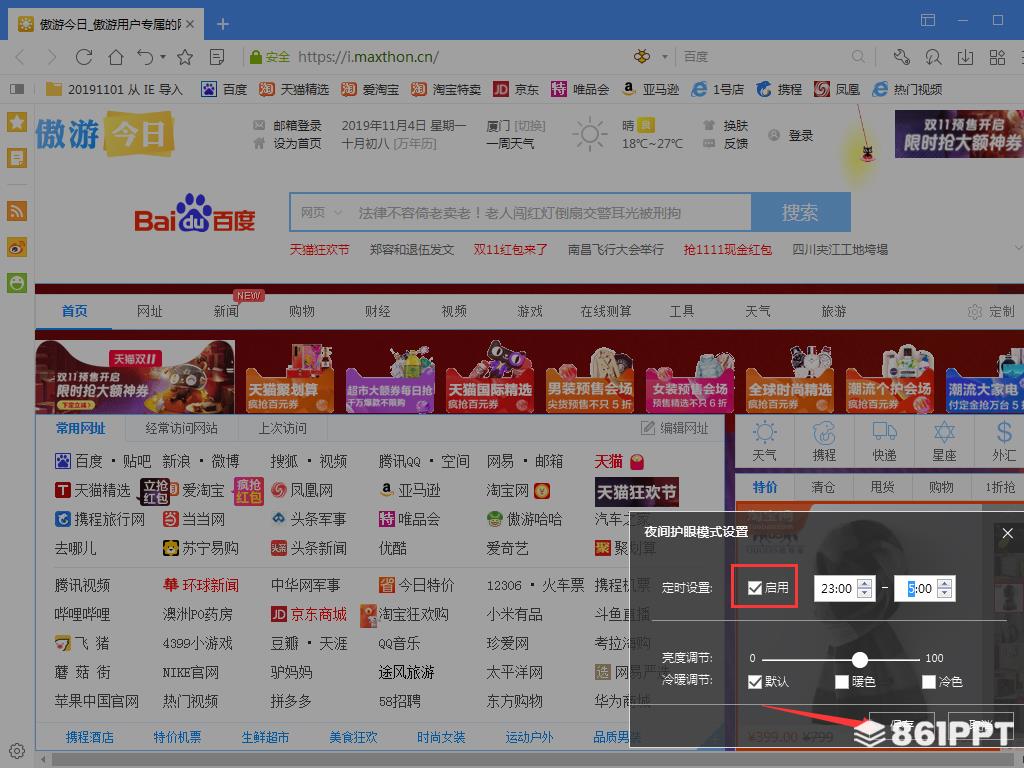This screenshot has height=768, width=1024.
Task: Go back to the previous page
Action: (20, 57)
